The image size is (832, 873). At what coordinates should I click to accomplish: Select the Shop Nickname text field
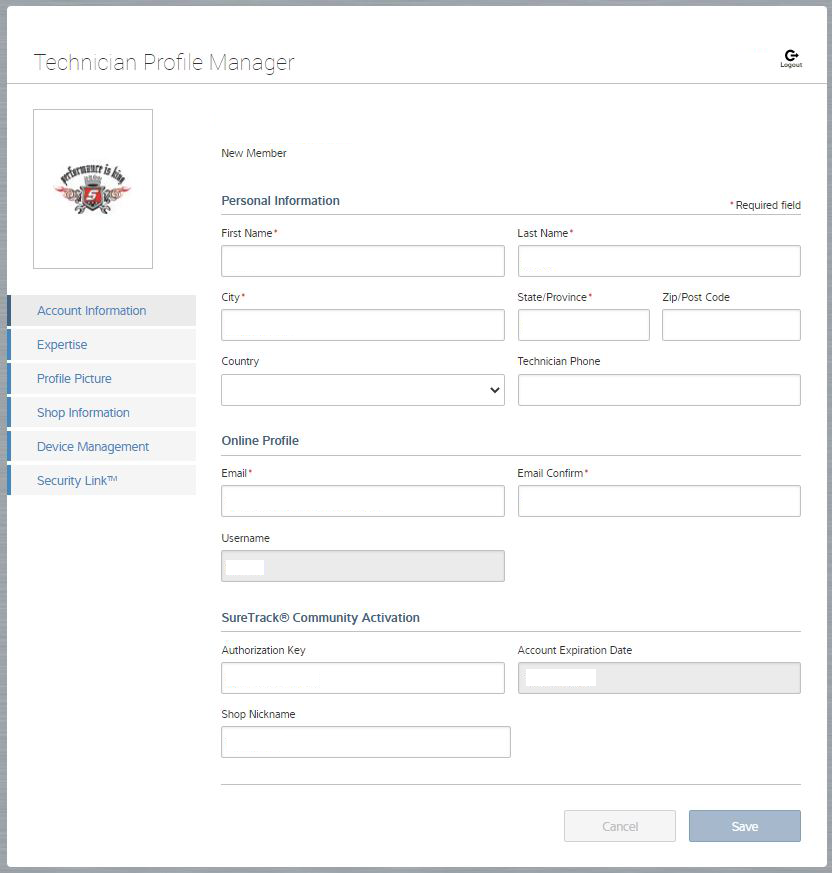(365, 742)
